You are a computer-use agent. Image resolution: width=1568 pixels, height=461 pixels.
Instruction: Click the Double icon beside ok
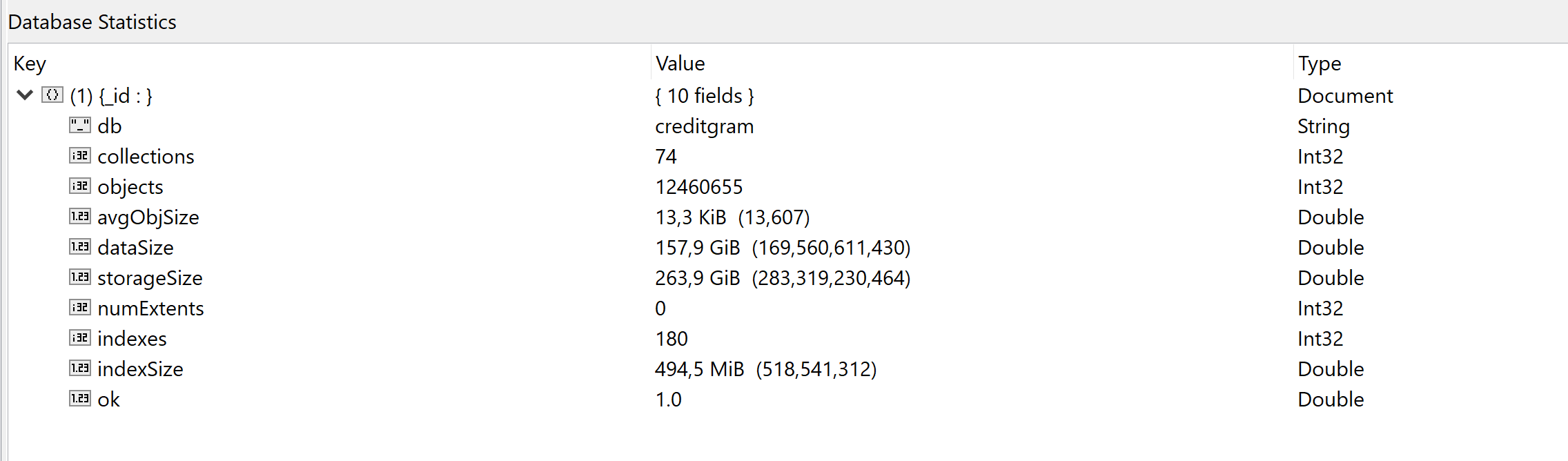click(x=80, y=399)
